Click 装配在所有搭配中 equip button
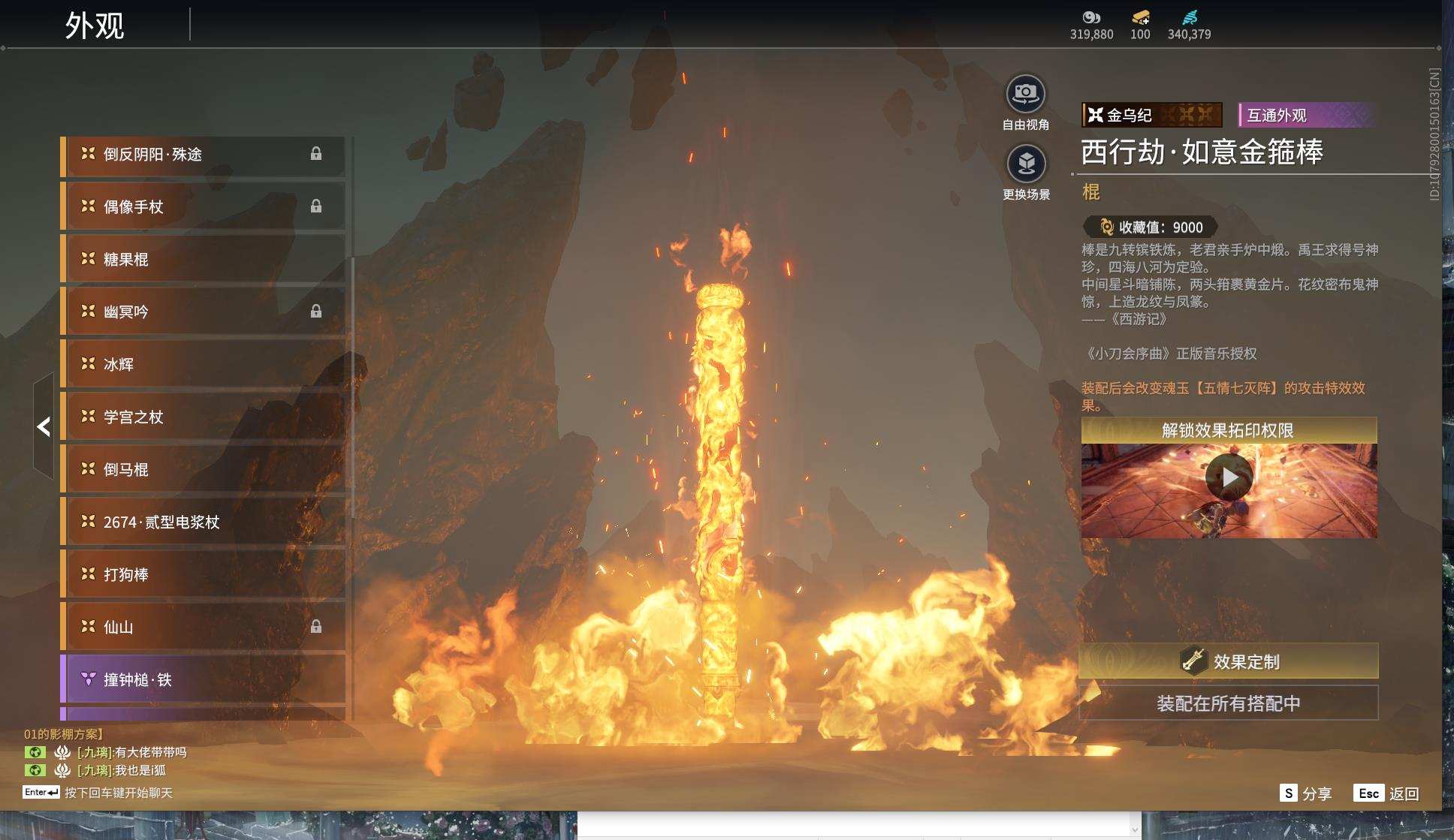The width and height of the screenshot is (1454, 840). 1229,703
